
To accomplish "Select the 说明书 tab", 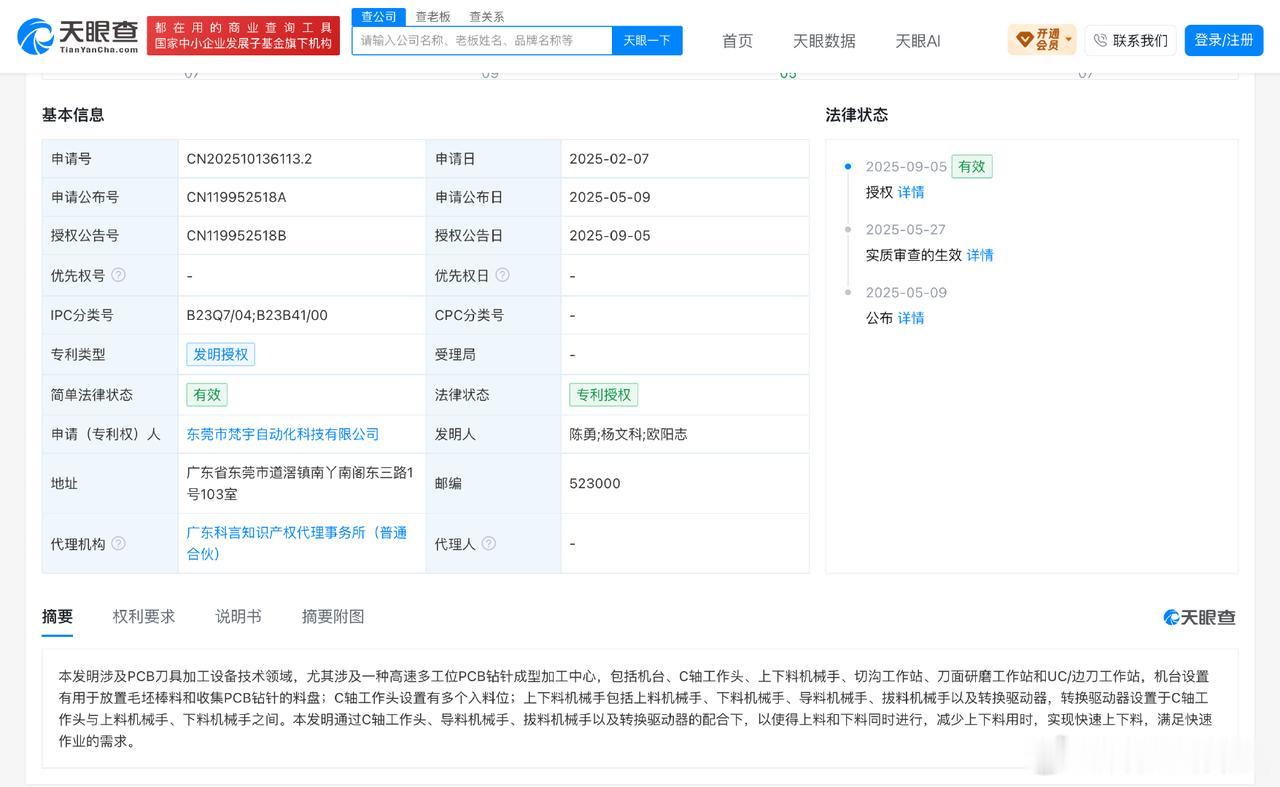I will pyautogui.click(x=239, y=617).
